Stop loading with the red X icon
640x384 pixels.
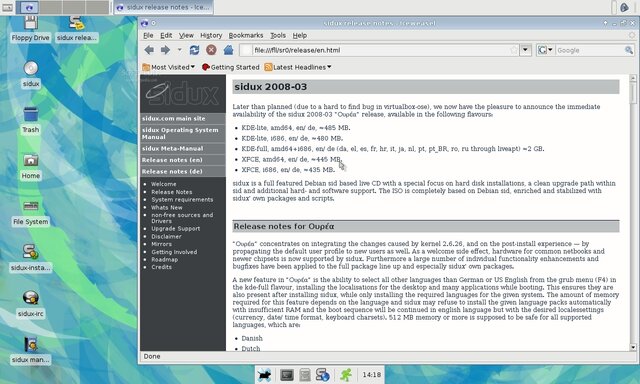coord(211,50)
